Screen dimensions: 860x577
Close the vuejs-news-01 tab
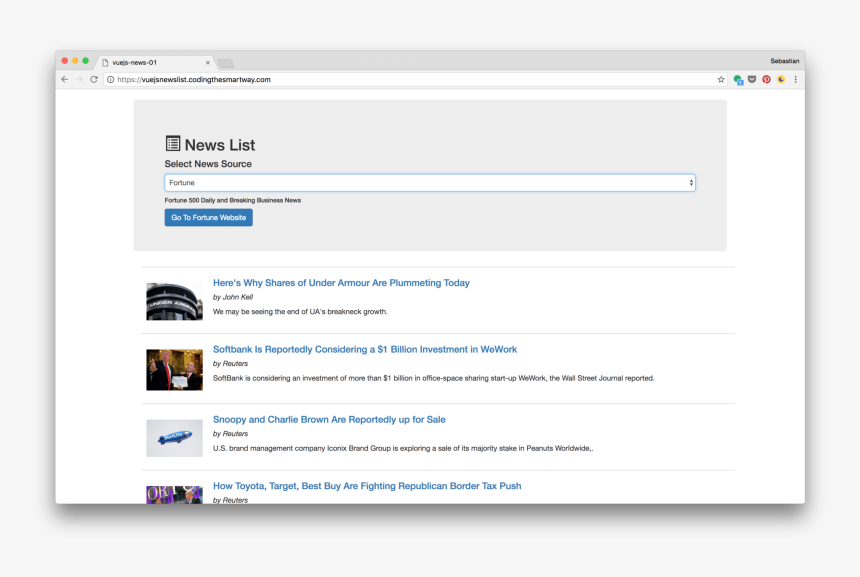(x=208, y=63)
